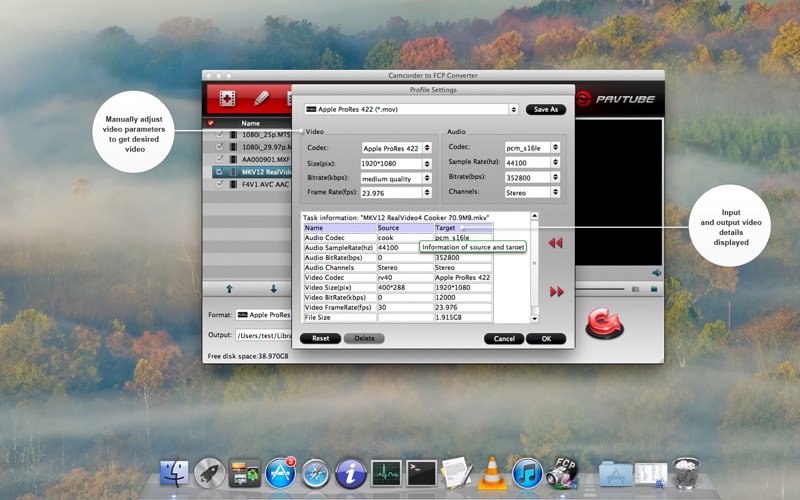800x500 pixels.
Task: Open the documents stack in Dock
Action: coord(651,473)
